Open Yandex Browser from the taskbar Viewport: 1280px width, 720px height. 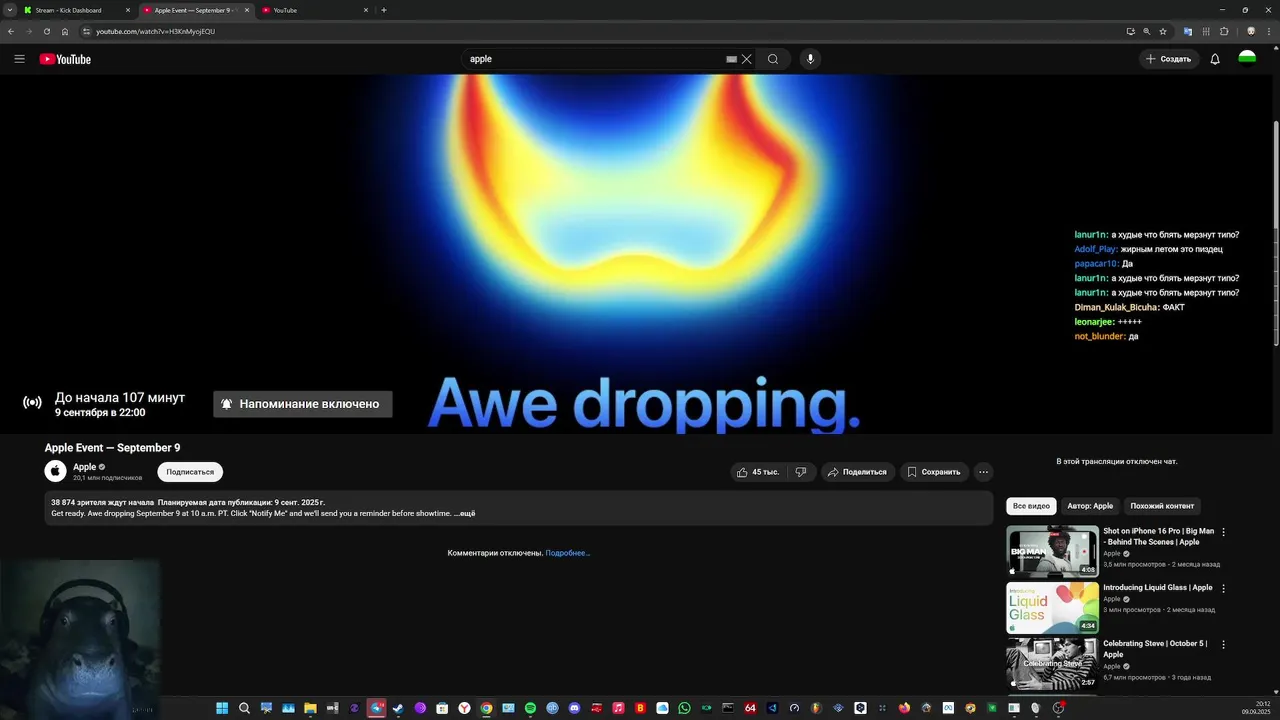[464, 708]
